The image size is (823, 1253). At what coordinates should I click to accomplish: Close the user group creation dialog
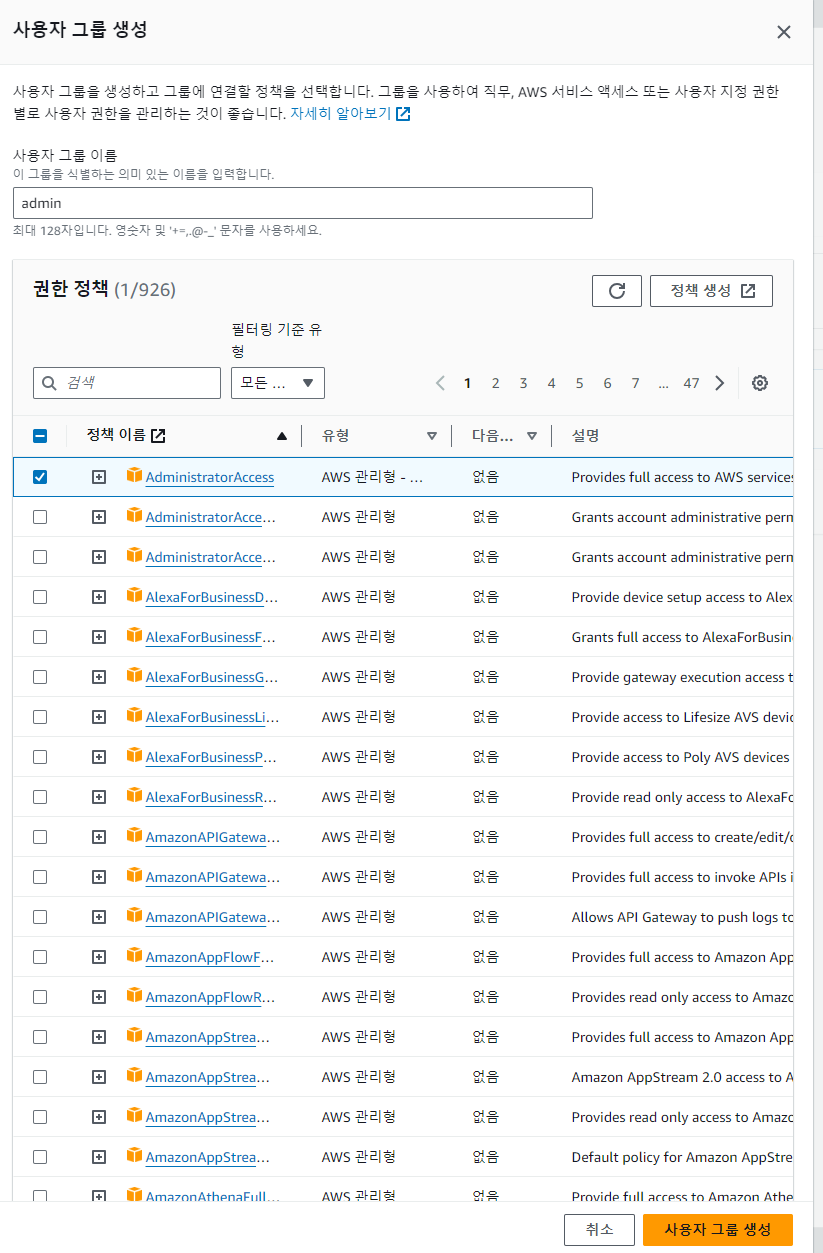click(784, 32)
